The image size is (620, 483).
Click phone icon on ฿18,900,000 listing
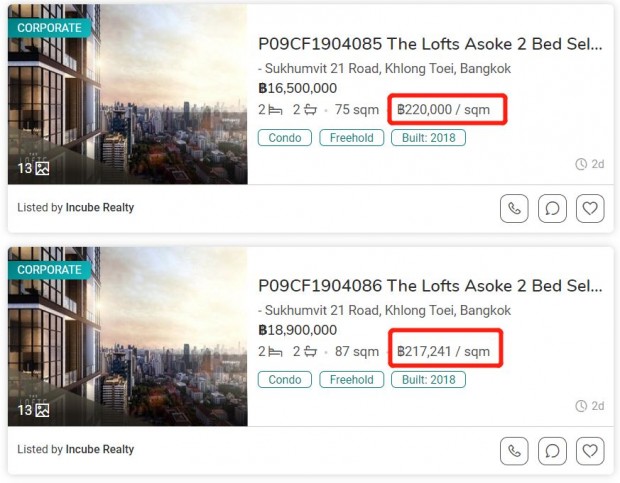point(514,451)
